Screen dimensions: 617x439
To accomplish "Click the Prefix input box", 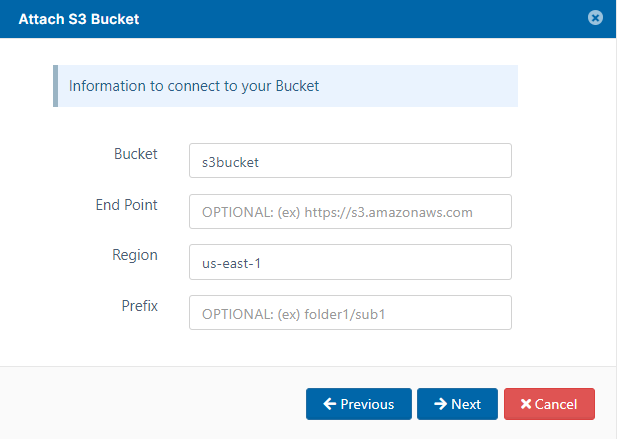I will 350,313.
